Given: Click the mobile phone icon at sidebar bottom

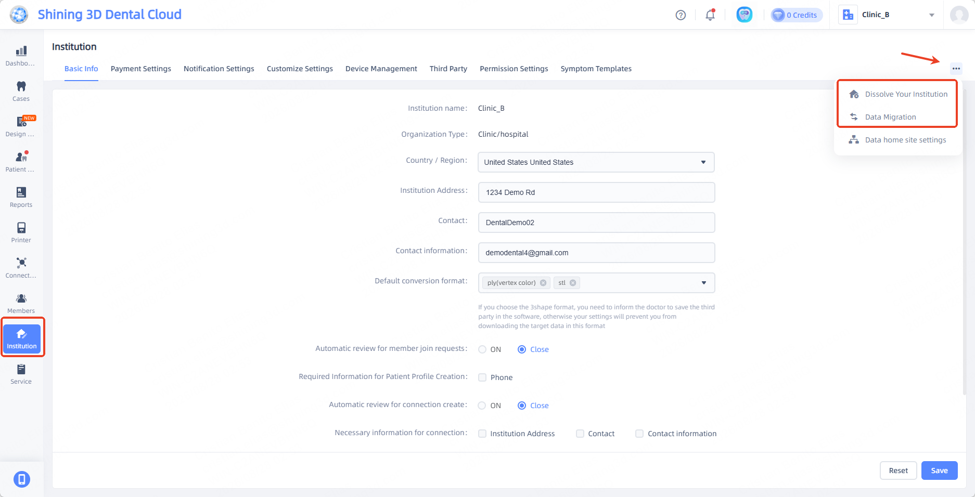Looking at the screenshot, I should point(22,479).
